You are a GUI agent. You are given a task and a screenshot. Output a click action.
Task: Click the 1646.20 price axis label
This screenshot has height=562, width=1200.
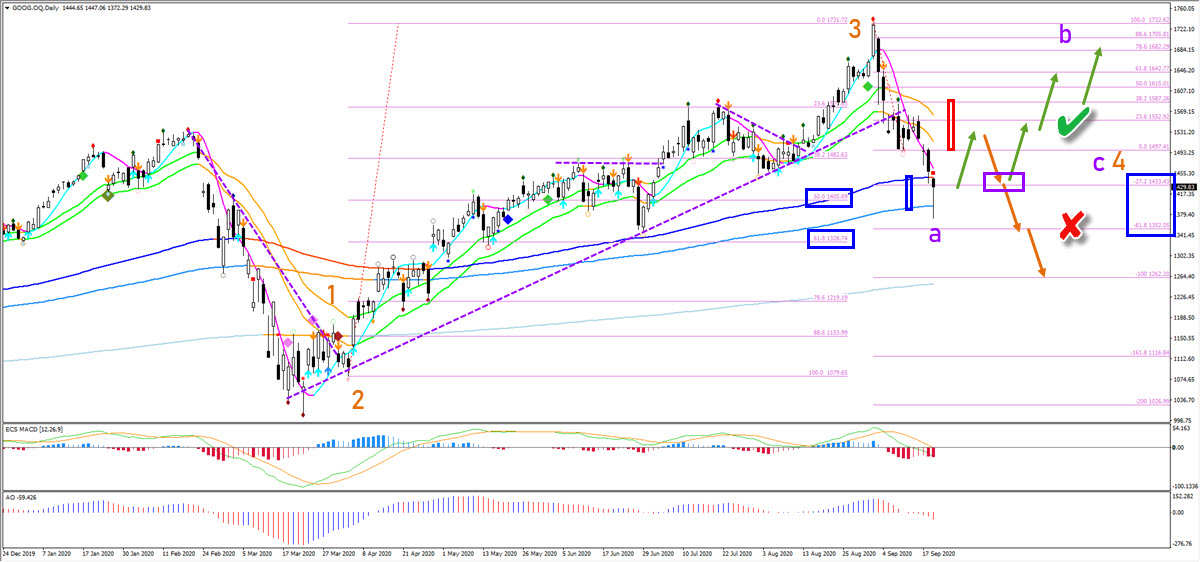1186,70
